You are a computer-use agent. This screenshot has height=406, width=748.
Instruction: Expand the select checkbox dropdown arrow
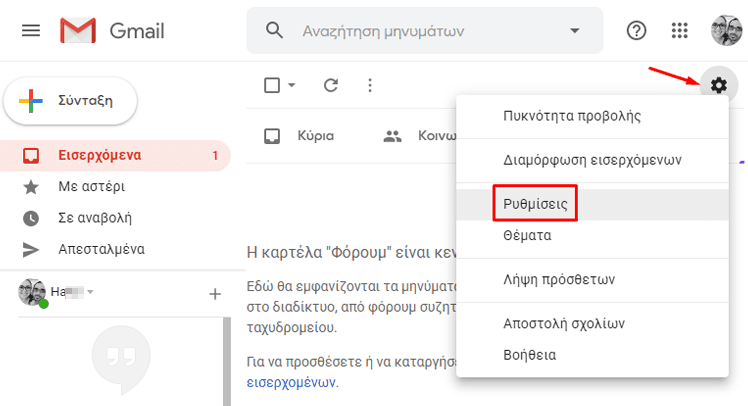[292, 85]
